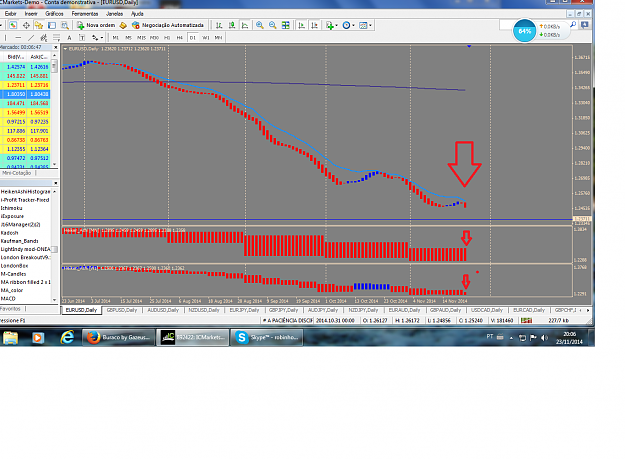This screenshot has height=459, width=625.
Task: Switch timeframe to MN
Action: coord(218,37)
